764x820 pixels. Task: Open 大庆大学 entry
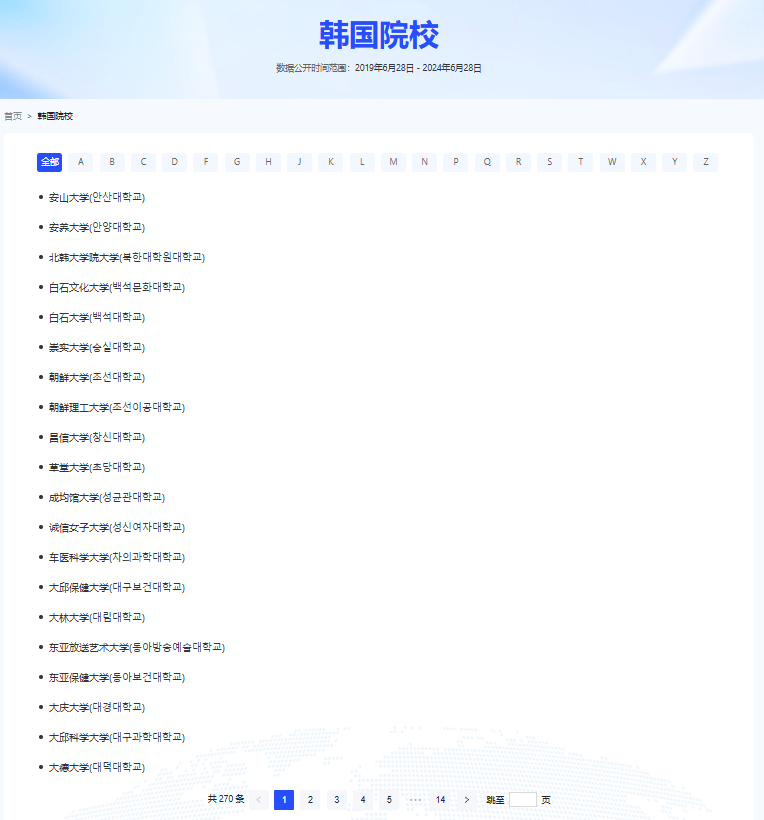pos(97,707)
